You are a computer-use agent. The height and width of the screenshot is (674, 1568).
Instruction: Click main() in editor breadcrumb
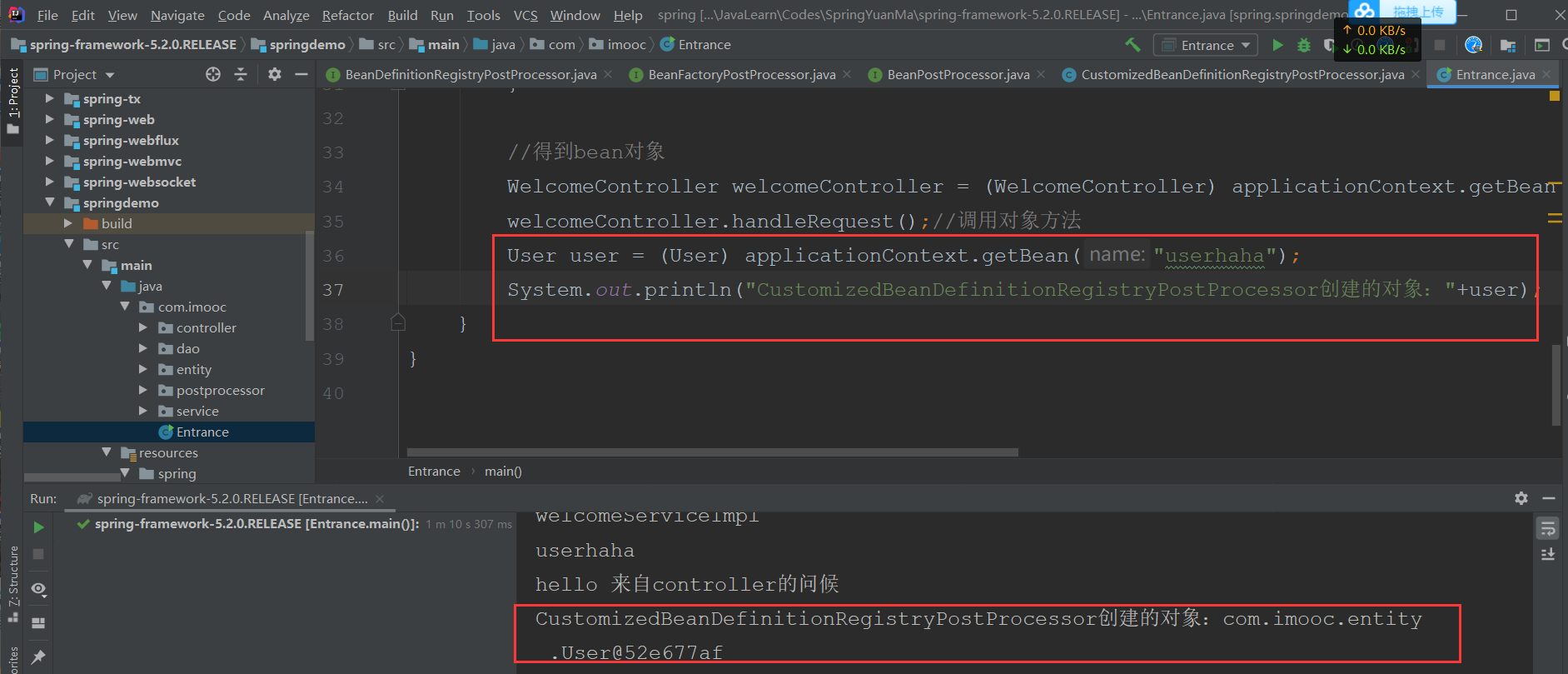[x=503, y=472]
